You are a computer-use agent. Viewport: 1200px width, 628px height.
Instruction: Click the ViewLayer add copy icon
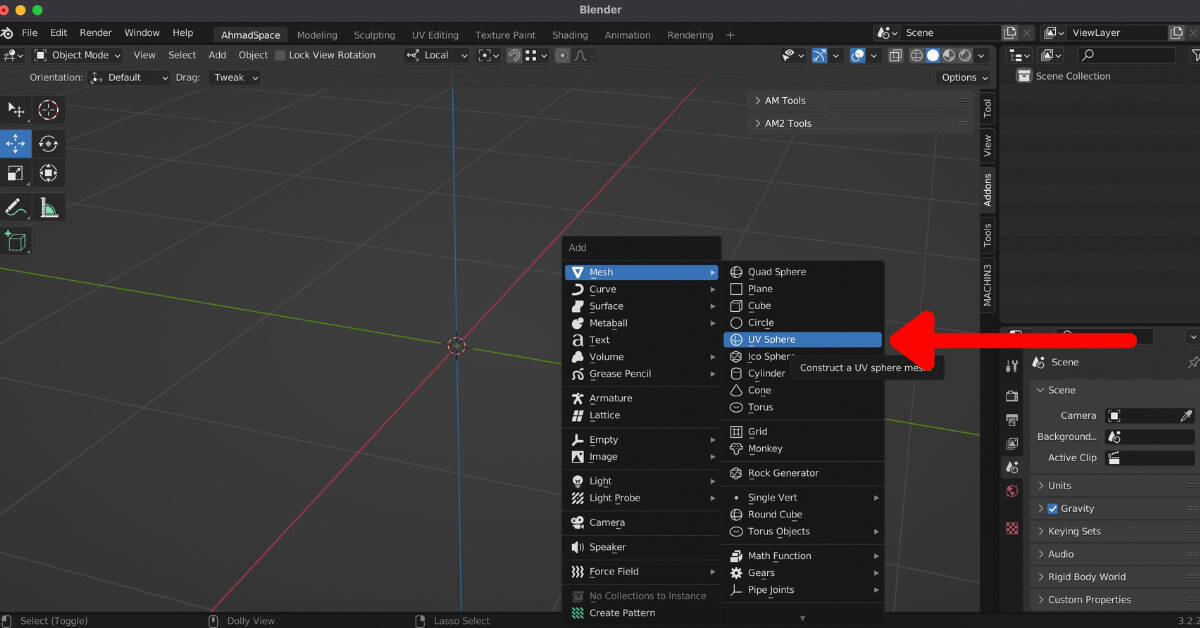click(1178, 33)
